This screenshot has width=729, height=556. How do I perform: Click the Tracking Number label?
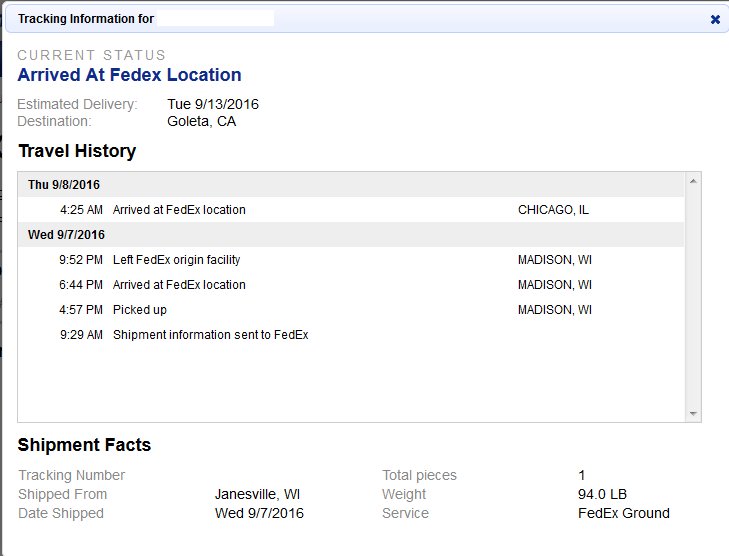72,475
